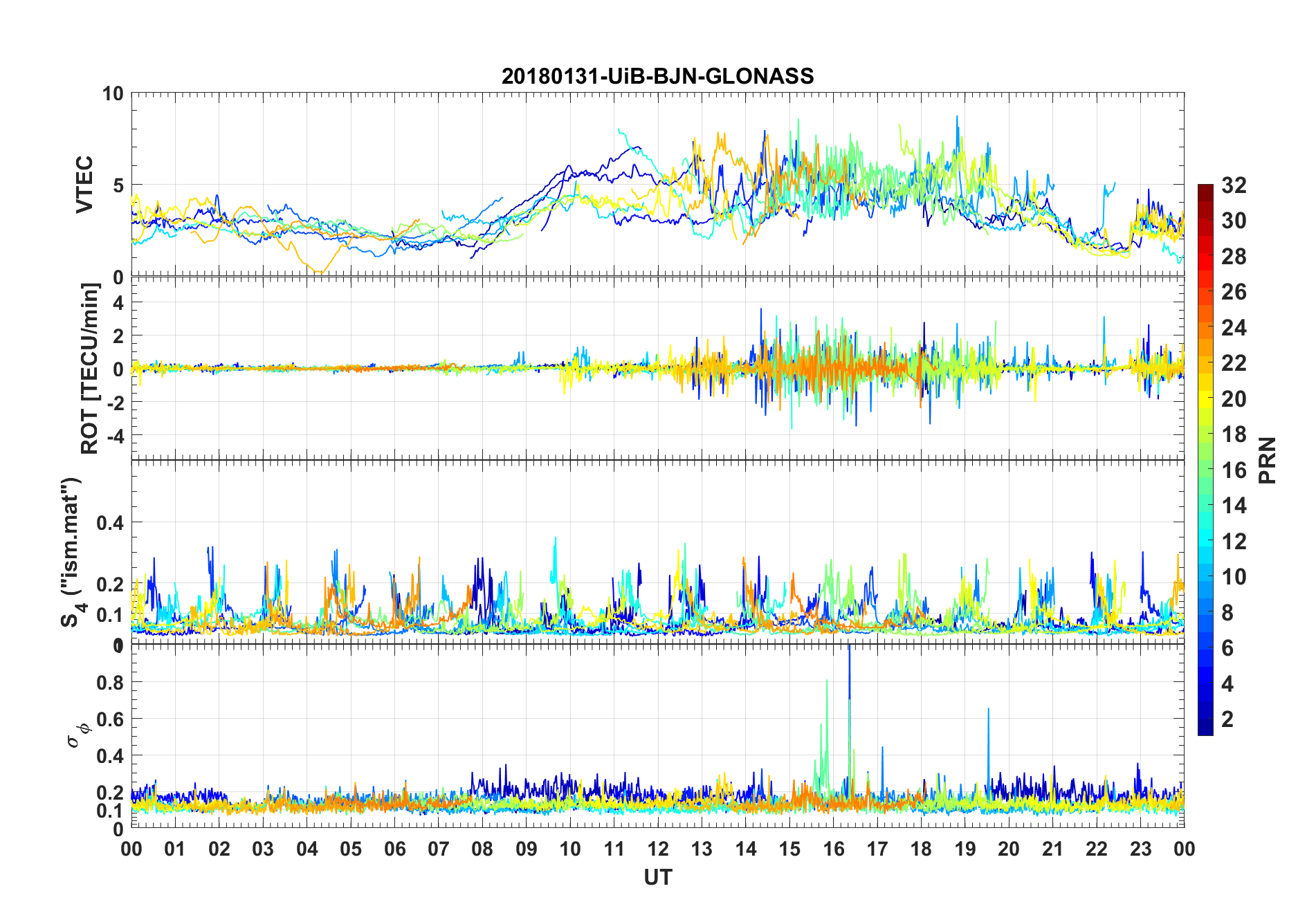Click colorbar tick label 22
Screen dimensions: 1316x920
click(x=1234, y=363)
